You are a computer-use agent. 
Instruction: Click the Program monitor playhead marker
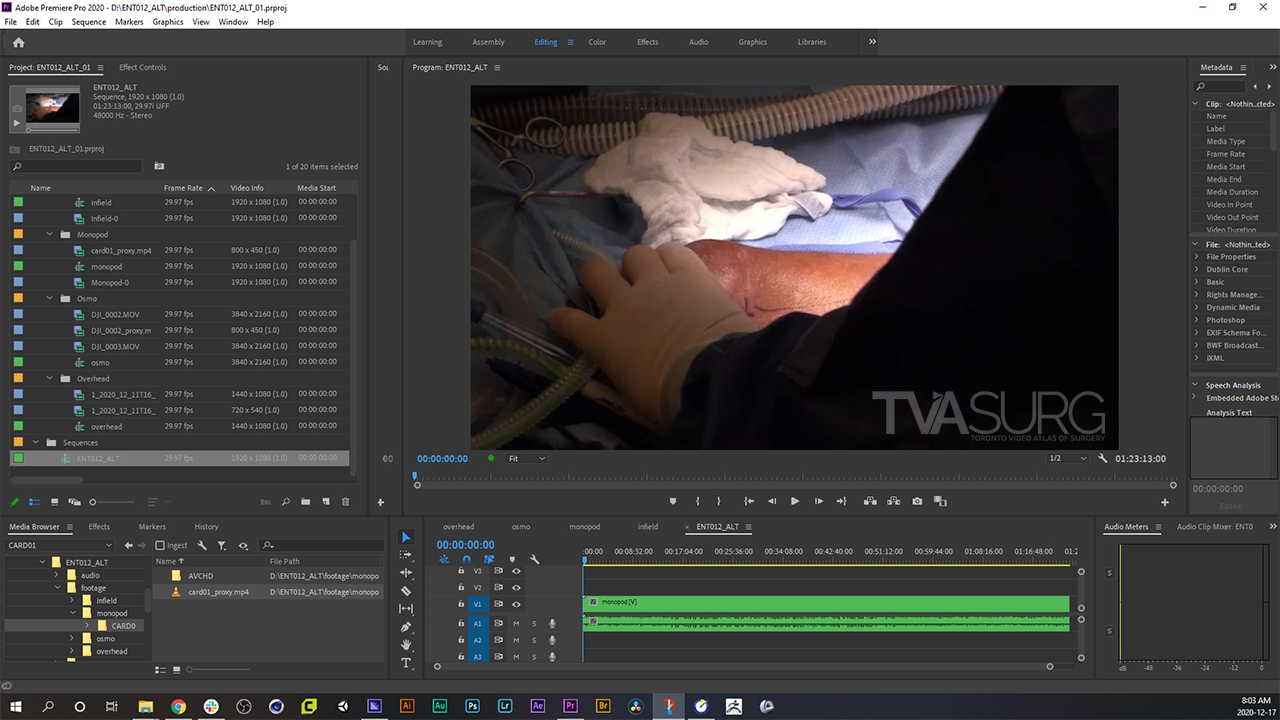click(416, 478)
